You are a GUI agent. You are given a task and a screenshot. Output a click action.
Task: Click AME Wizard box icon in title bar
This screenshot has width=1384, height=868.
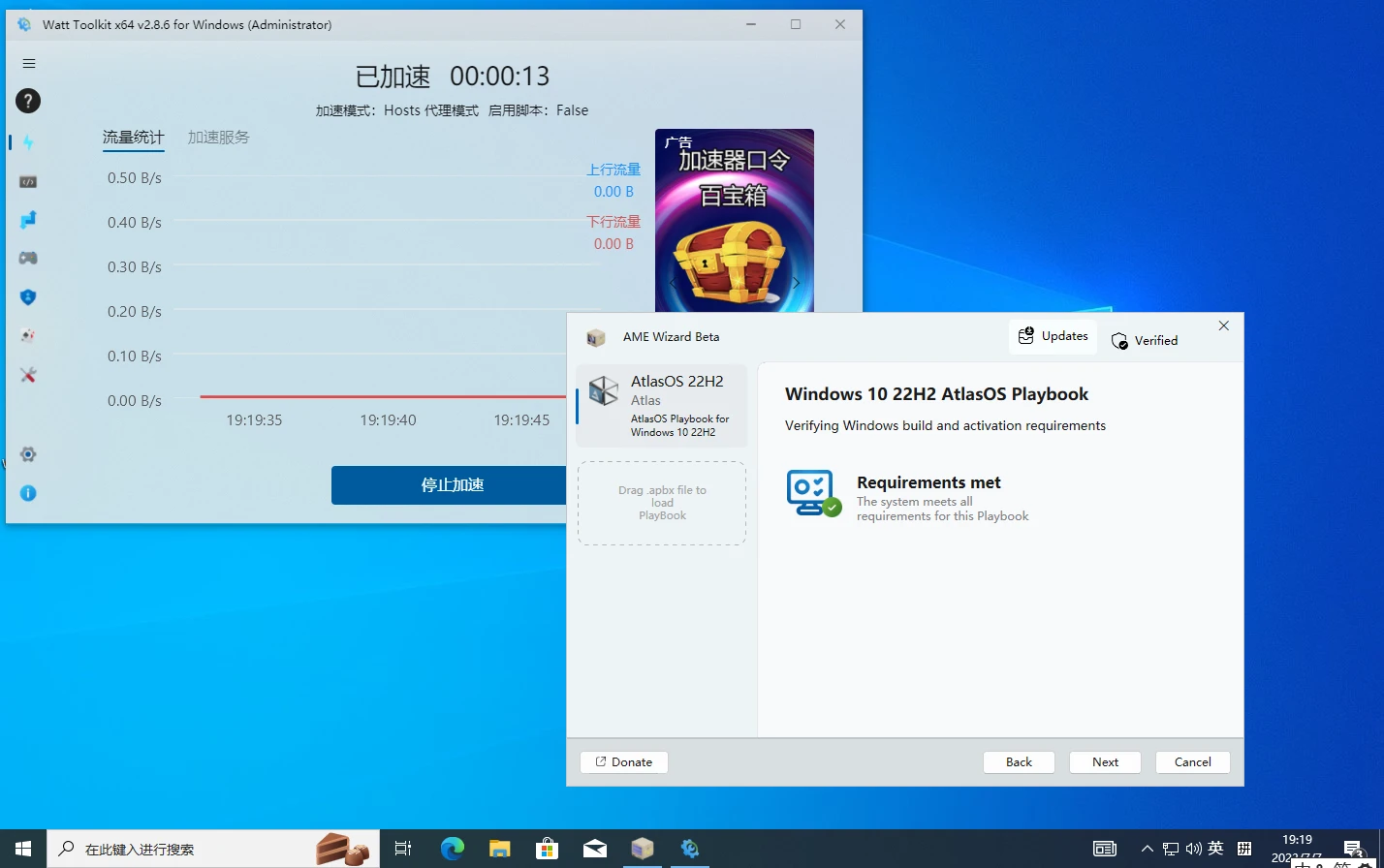[596, 337]
